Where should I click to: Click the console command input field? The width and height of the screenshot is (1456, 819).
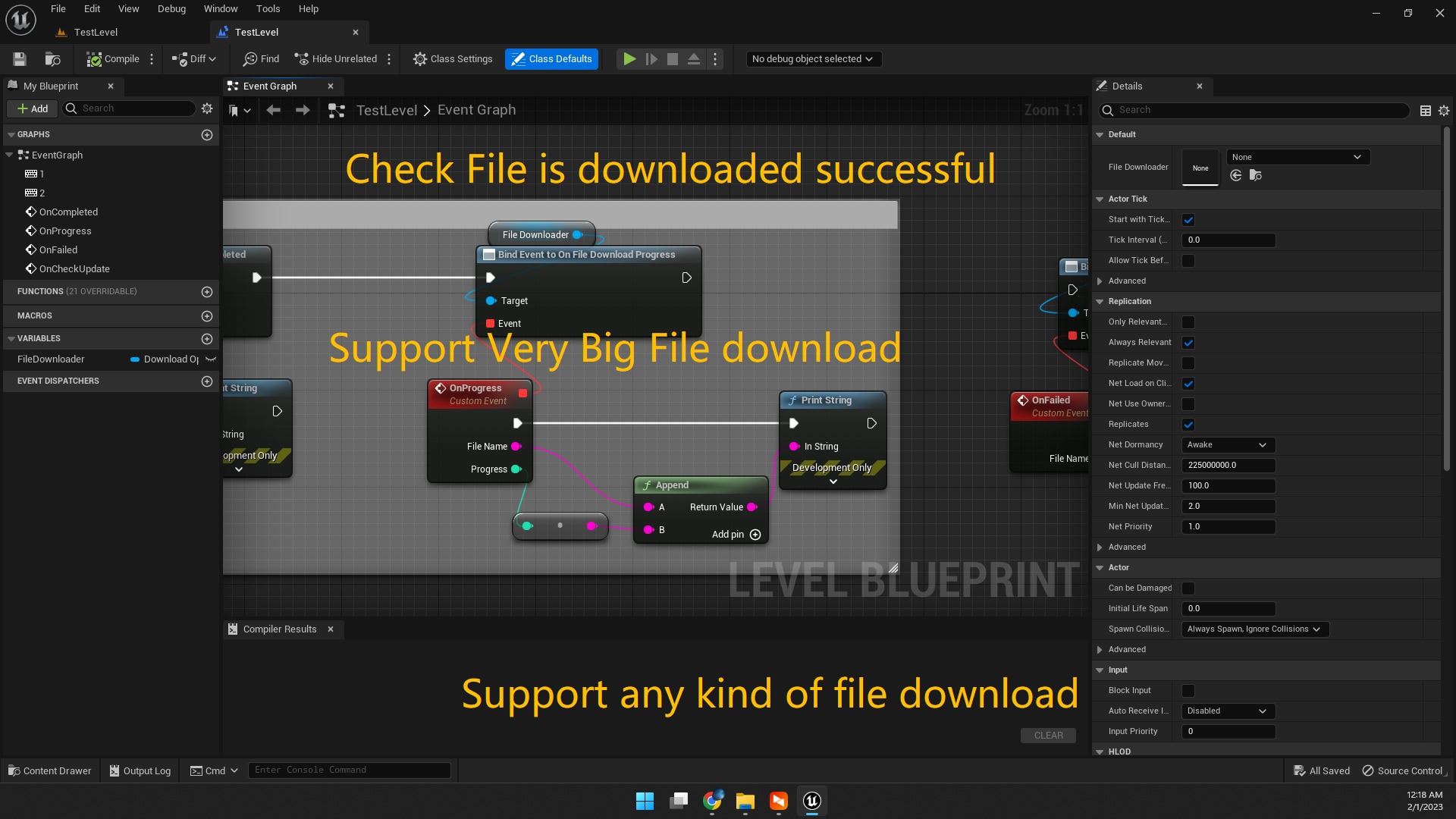(x=349, y=770)
